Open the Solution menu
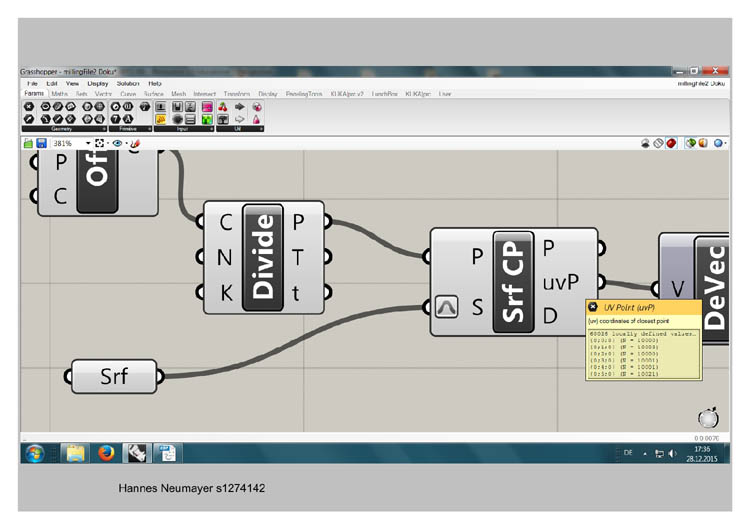Image resolution: width=750 pixels, height=529 pixels. coord(128,84)
